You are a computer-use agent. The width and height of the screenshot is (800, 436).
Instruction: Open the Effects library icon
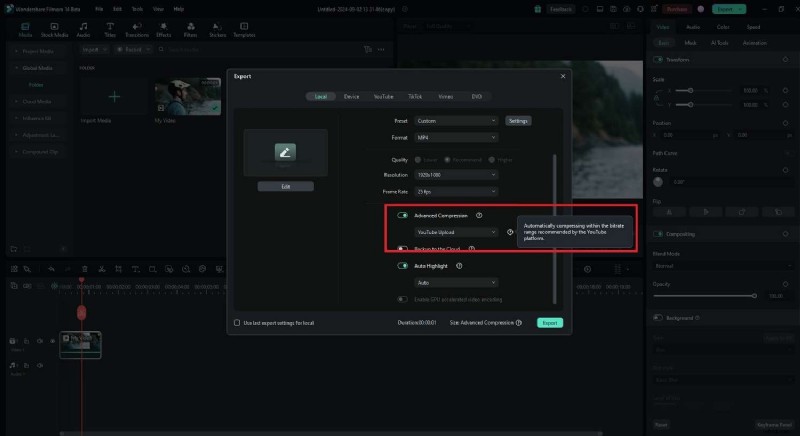[163, 30]
